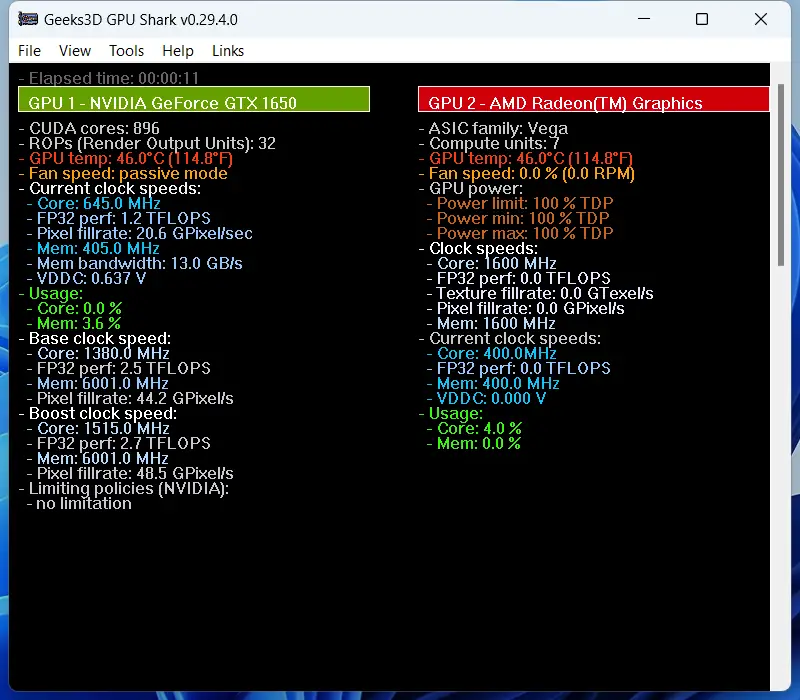The width and height of the screenshot is (800, 700).
Task: Select the GPU 1 NVIDIA GeForce GTX 1650 header
Action: [x=194, y=99]
